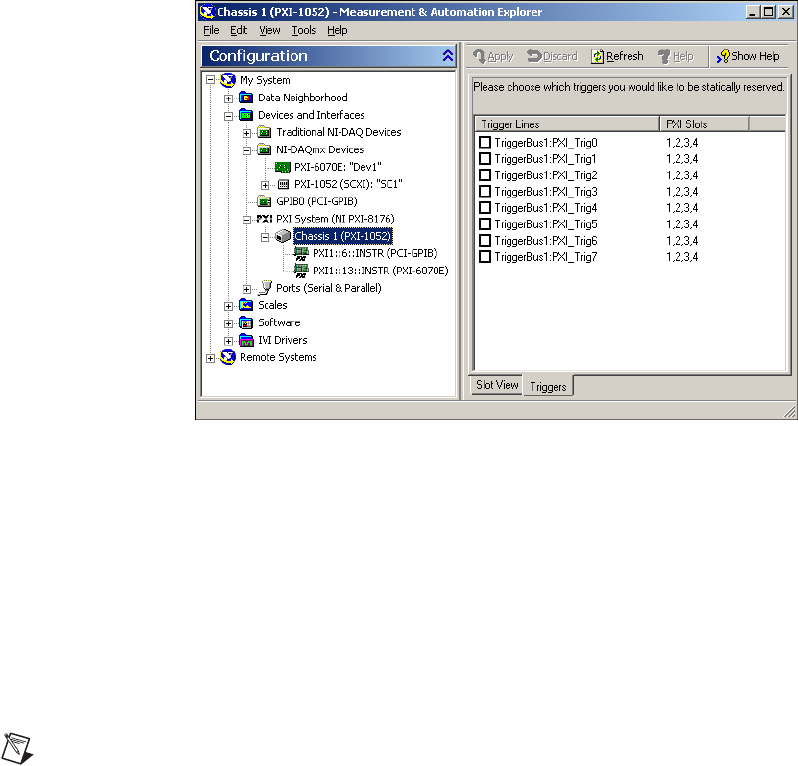This screenshot has height=766, width=798.
Task: Collapse the NI-DAQmx Devices node
Action: tap(247, 151)
